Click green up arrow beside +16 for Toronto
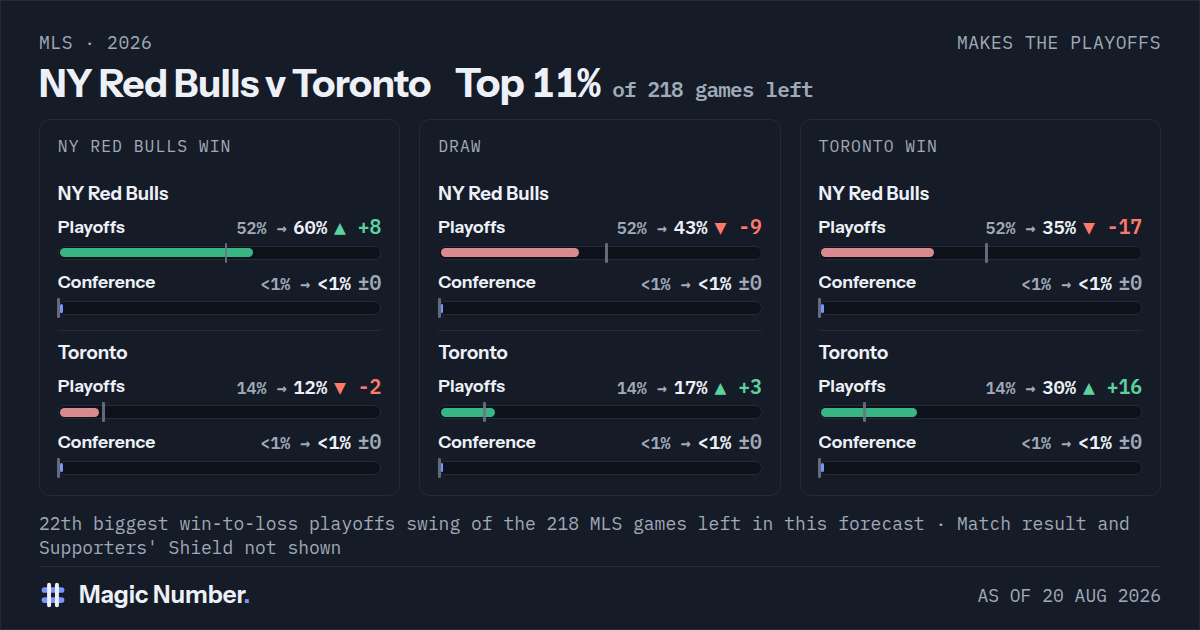Screen dimensions: 1200x630 (x=1089, y=388)
